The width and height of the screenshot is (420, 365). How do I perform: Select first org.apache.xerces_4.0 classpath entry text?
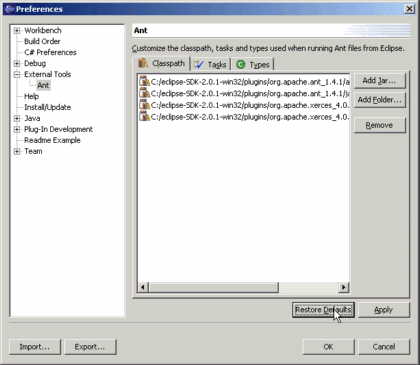point(250,105)
